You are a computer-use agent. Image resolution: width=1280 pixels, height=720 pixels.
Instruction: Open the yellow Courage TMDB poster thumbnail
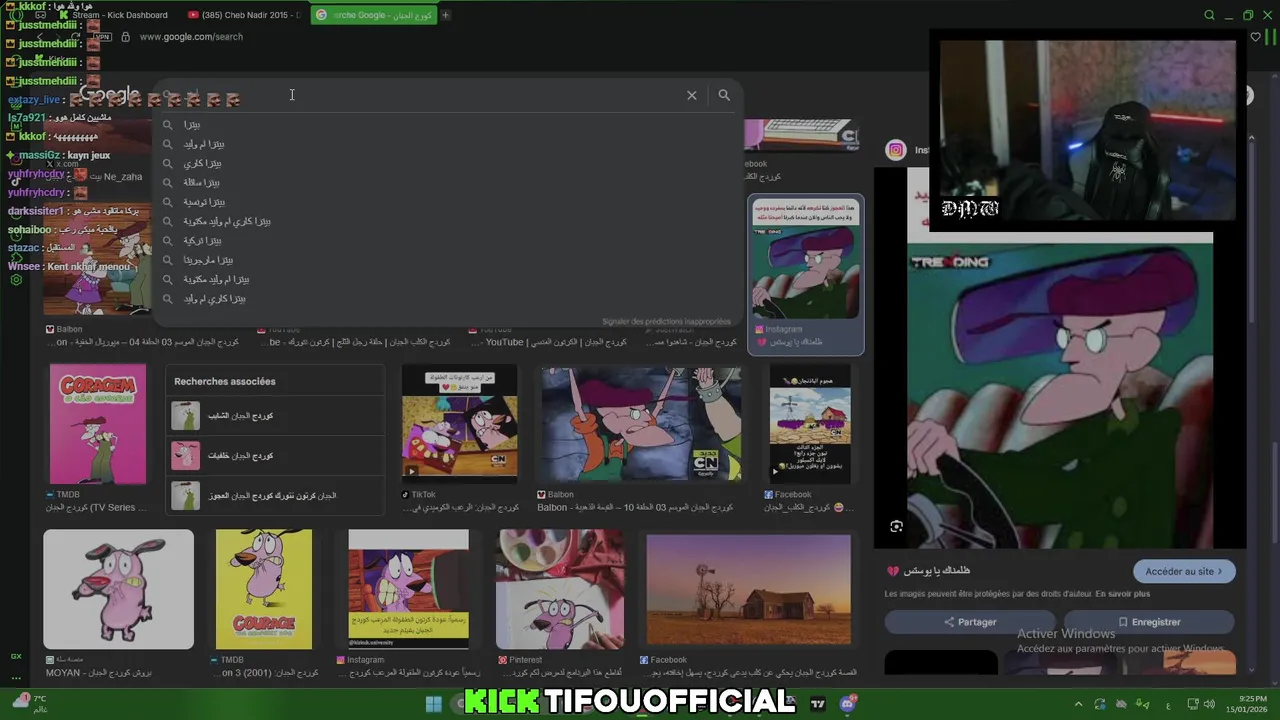pos(264,589)
